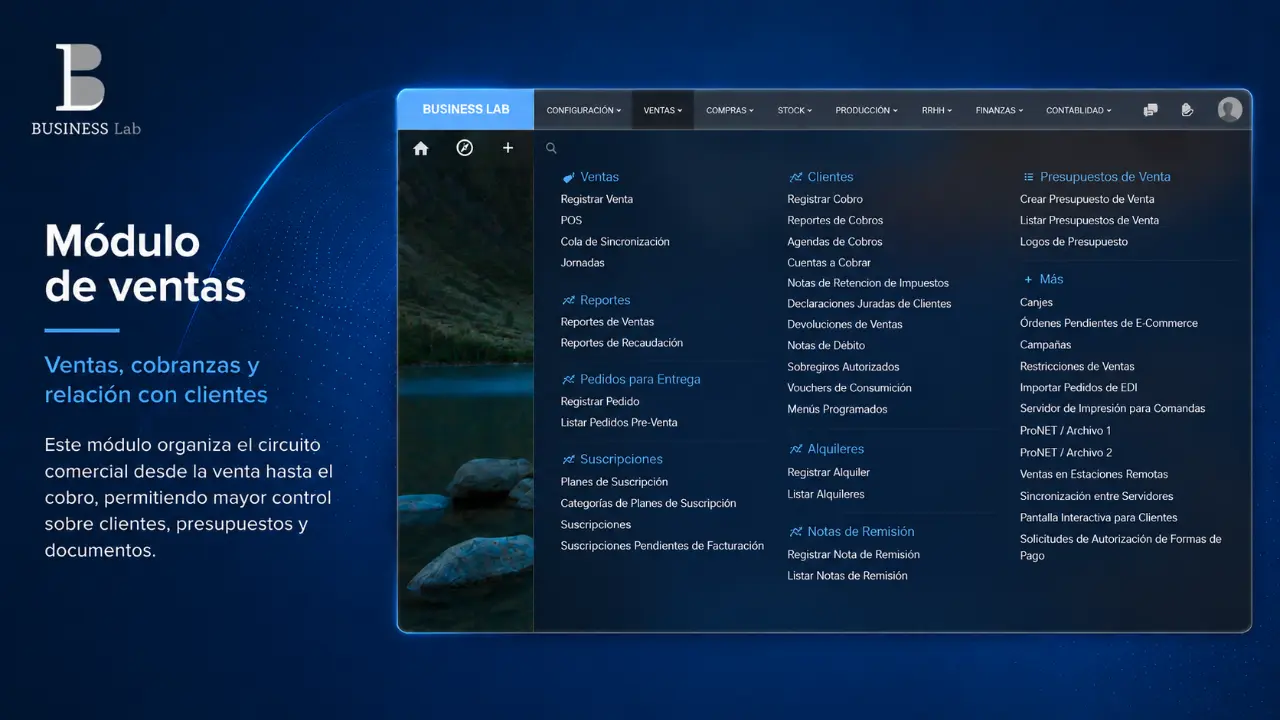Open ProNET / Archivo 1
Image resolution: width=1280 pixels, height=720 pixels.
pos(1066,431)
